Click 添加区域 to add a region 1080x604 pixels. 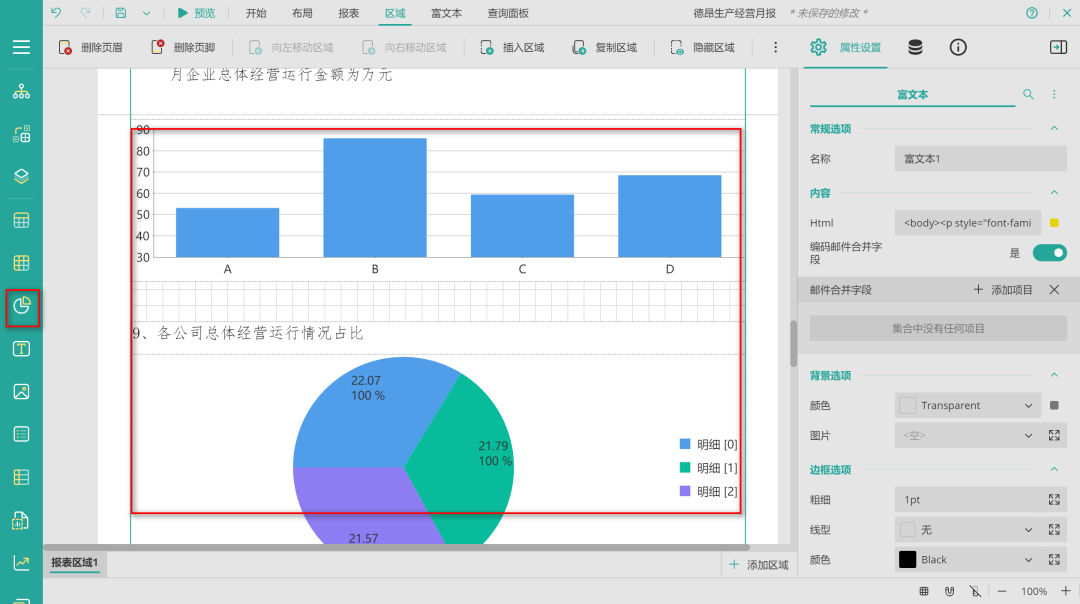(759, 565)
